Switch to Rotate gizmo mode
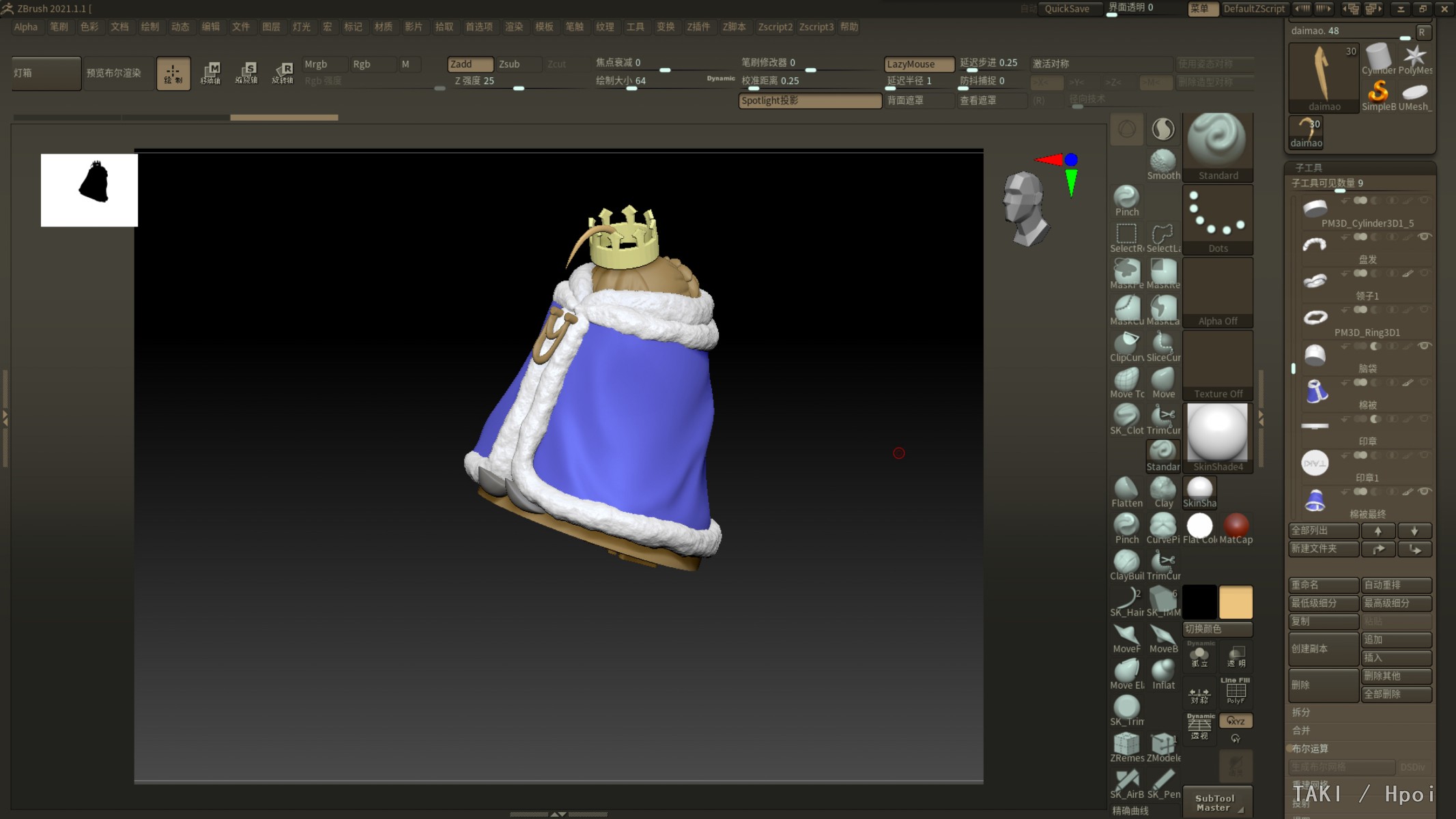Image resolution: width=1456 pixels, height=819 pixels. pos(283,72)
